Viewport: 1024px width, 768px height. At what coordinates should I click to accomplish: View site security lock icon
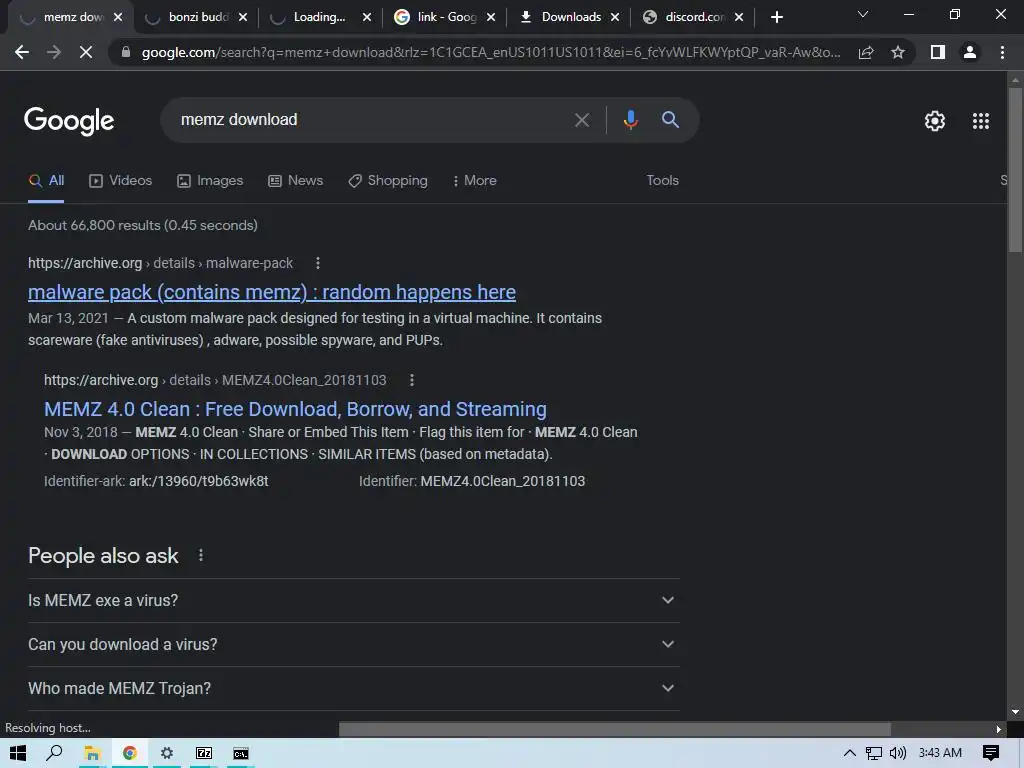point(126,52)
